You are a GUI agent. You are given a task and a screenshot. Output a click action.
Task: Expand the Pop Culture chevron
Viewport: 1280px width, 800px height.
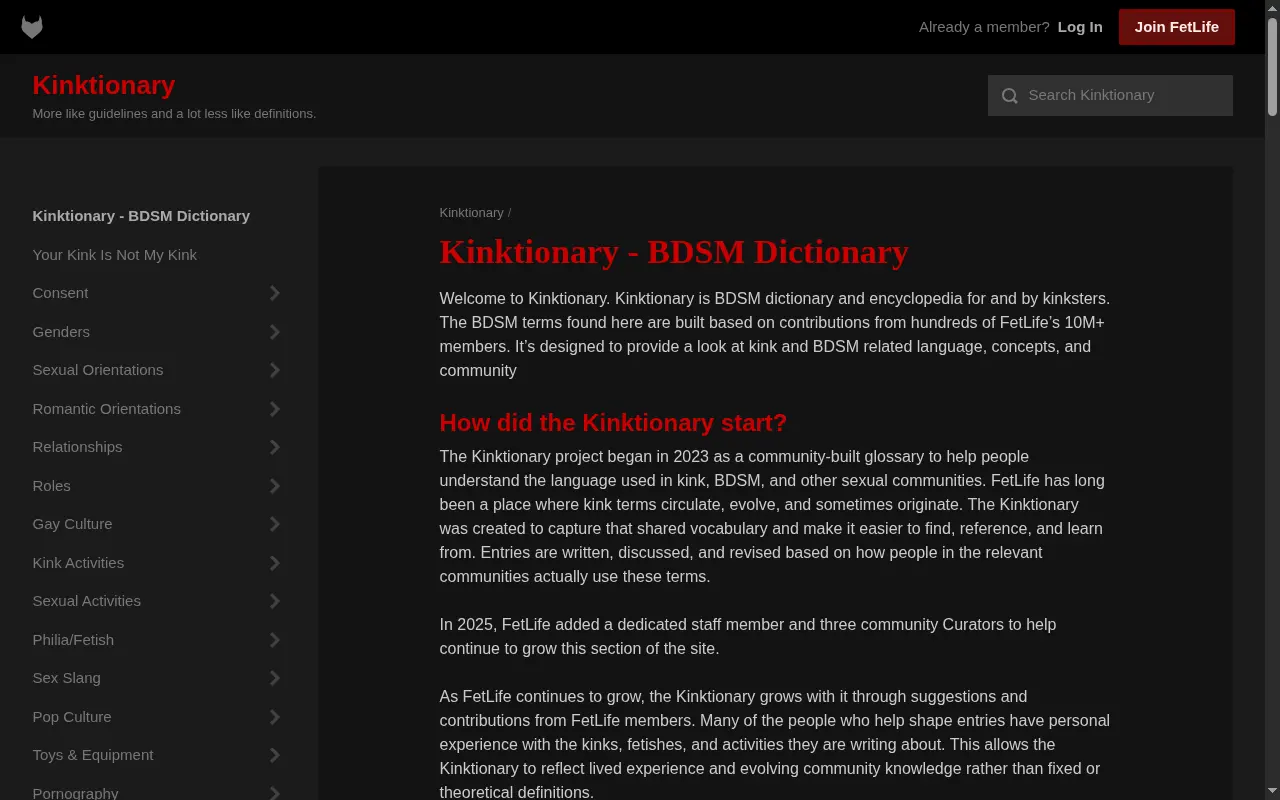point(275,717)
